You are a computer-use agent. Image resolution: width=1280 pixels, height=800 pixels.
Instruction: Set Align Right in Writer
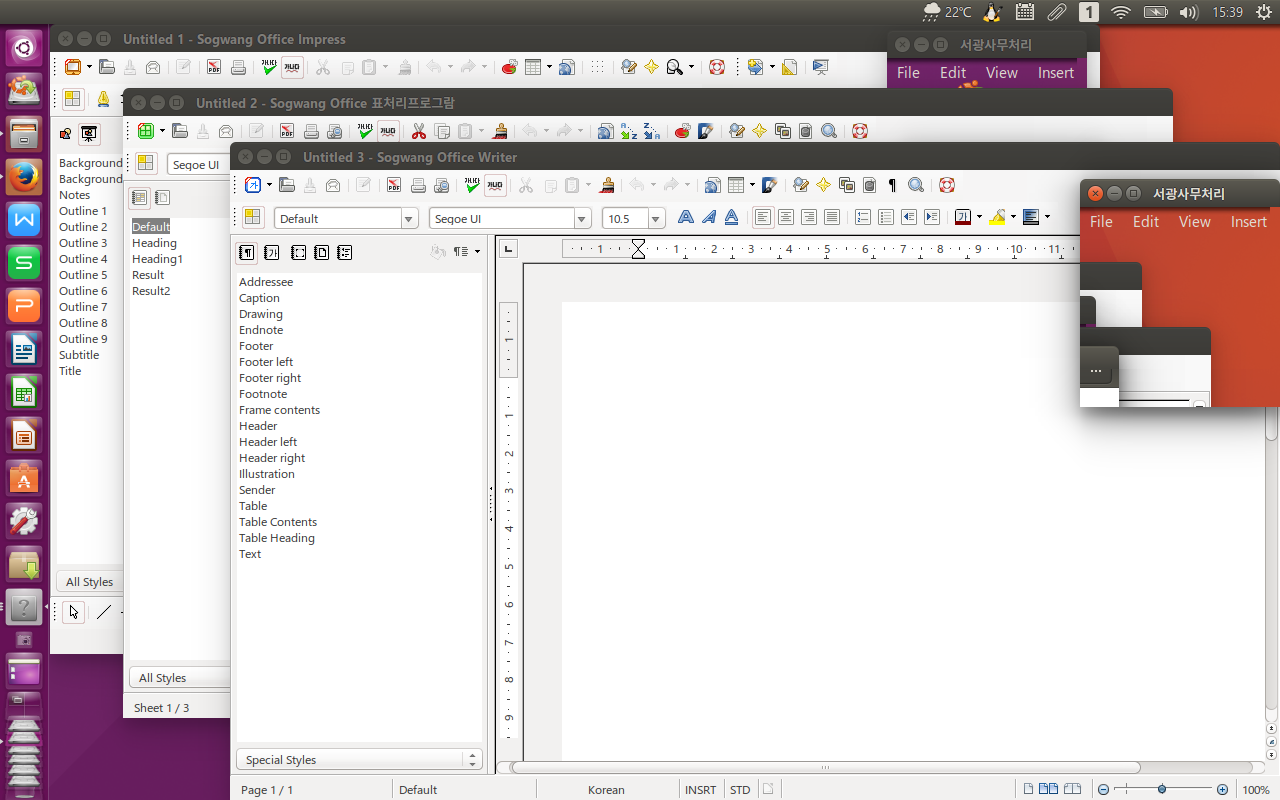pyautogui.click(x=809, y=217)
